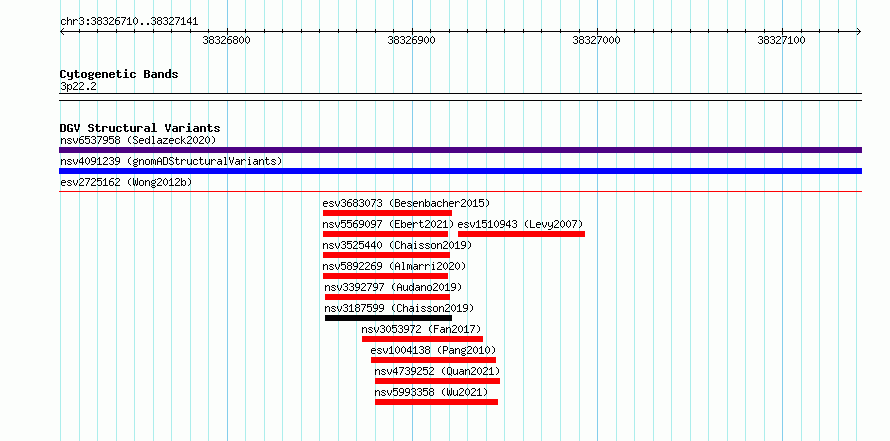Open nsv5993358 (Wu2021) variant label
890x441 pixels.
click(431, 392)
